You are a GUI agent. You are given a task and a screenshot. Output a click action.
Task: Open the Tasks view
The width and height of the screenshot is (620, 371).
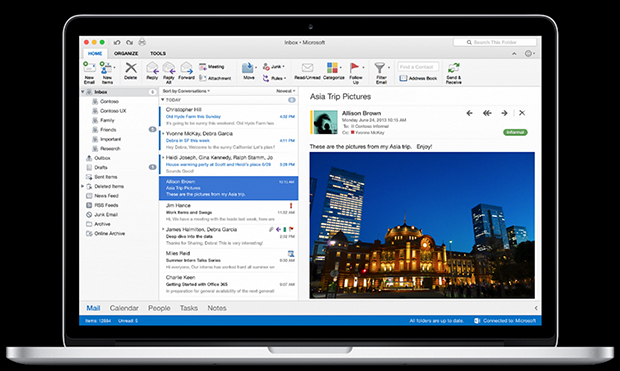pos(189,308)
